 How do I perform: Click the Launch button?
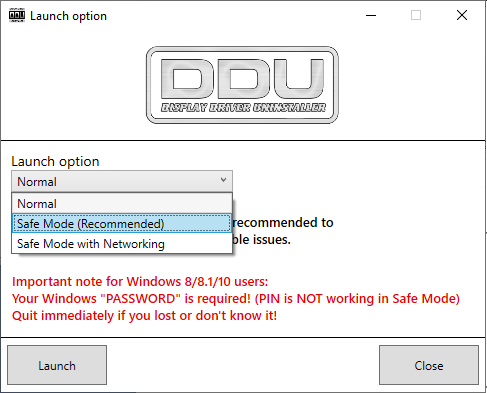[x=57, y=365]
